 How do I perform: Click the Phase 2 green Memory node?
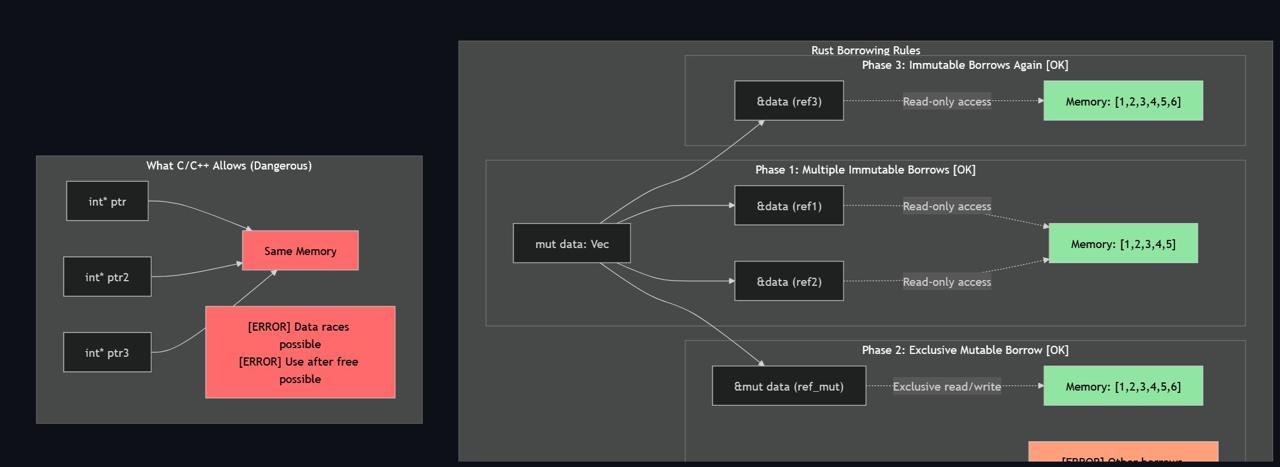pos(1123,386)
